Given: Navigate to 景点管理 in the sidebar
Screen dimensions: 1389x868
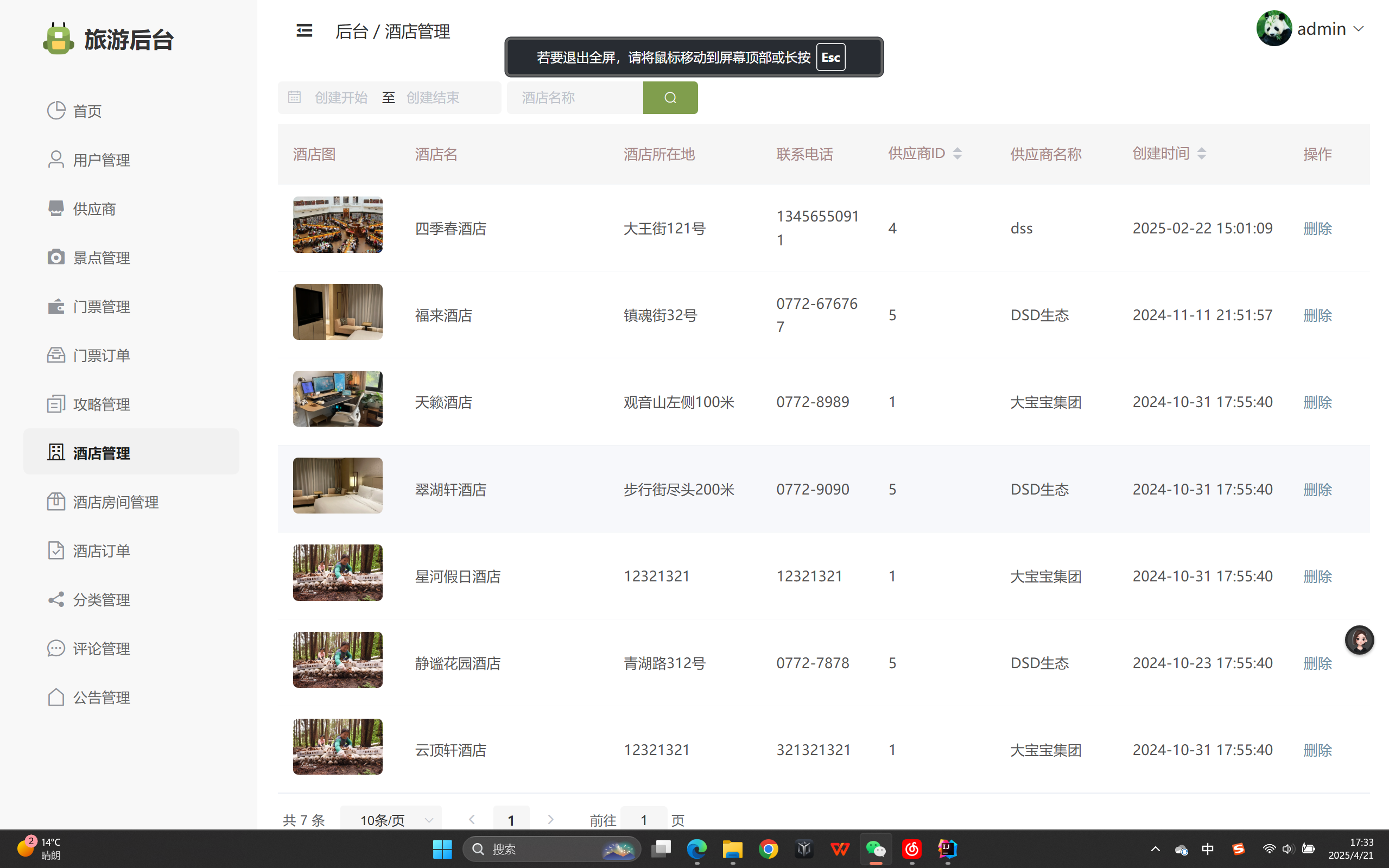Looking at the screenshot, I should tap(101, 258).
